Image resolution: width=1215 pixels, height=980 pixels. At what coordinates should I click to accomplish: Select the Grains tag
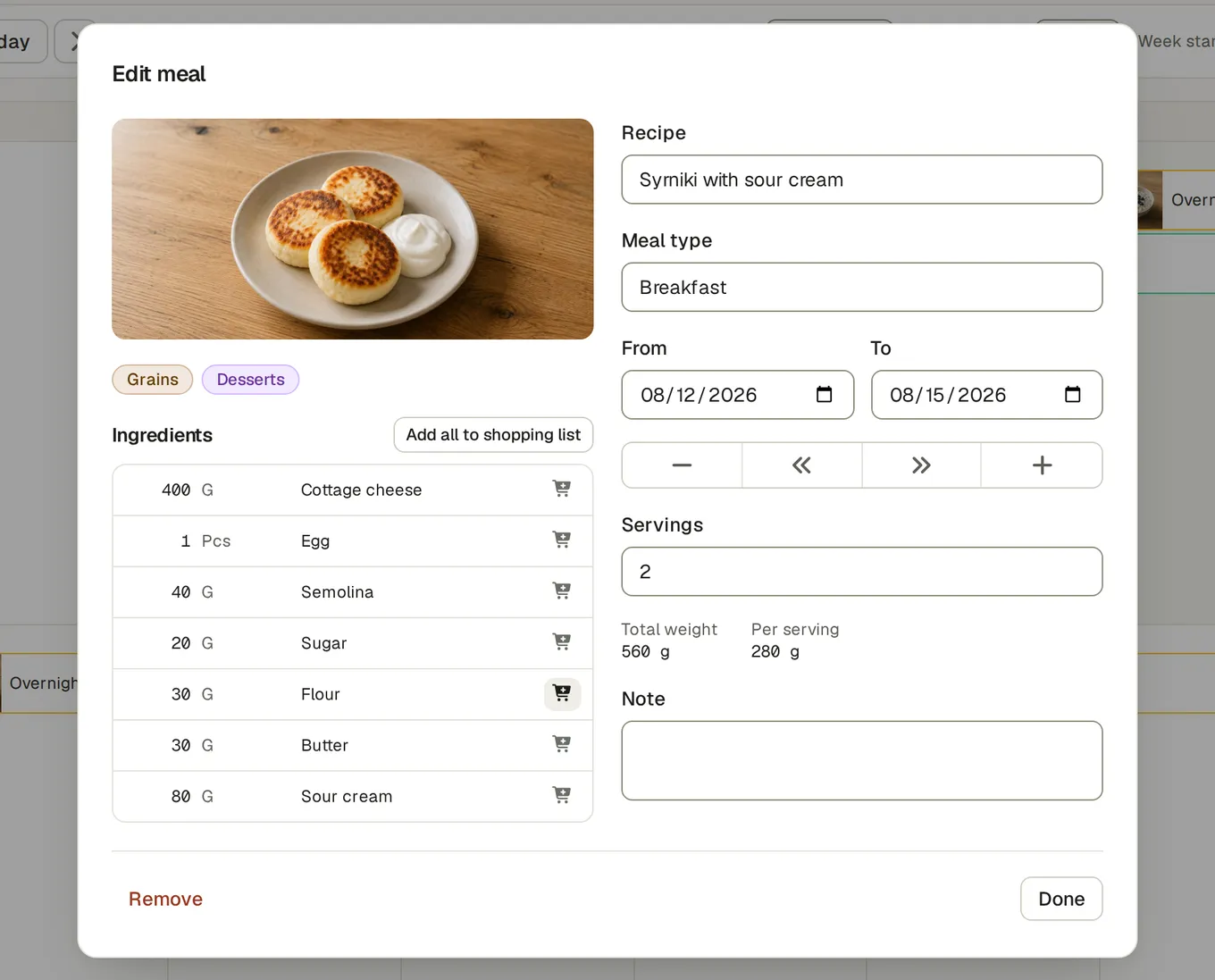(x=153, y=380)
